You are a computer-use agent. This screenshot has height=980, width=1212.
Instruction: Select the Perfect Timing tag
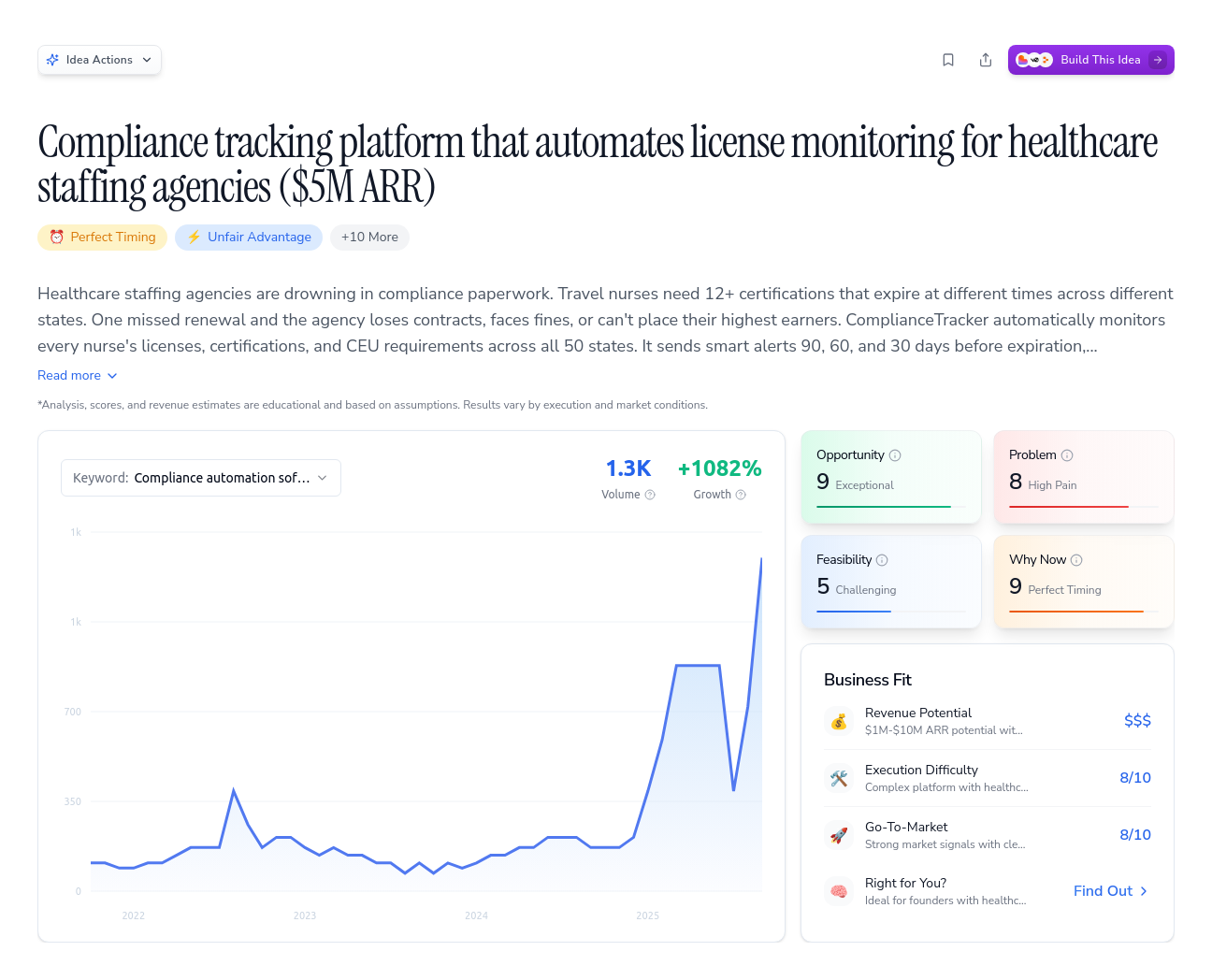pyautogui.click(x=103, y=238)
